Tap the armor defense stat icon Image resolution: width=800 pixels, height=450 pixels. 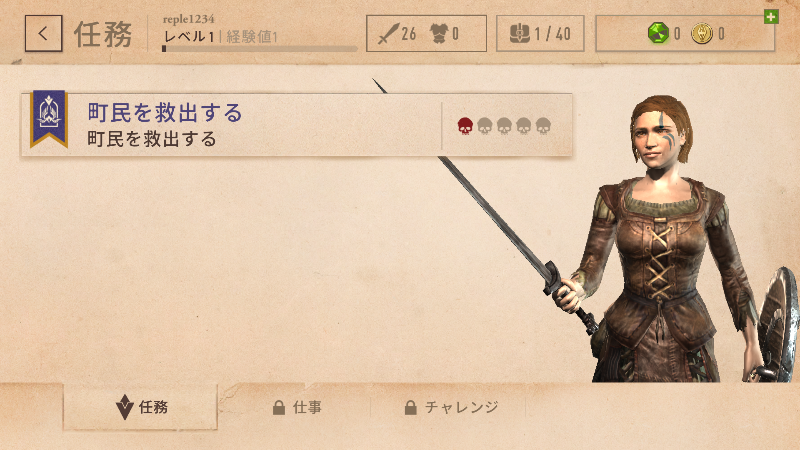click(438, 34)
